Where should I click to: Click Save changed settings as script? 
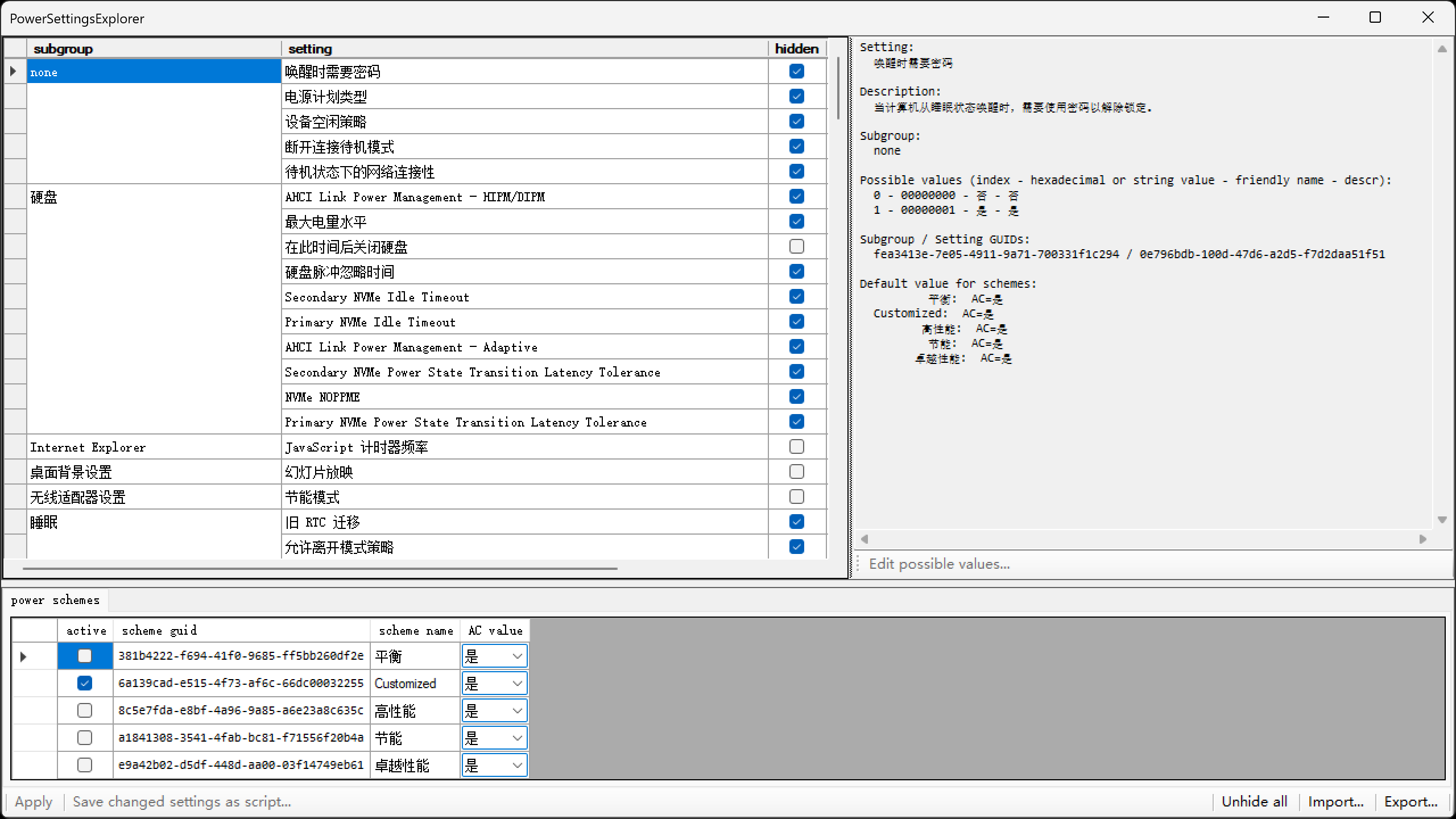click(182, 801)
